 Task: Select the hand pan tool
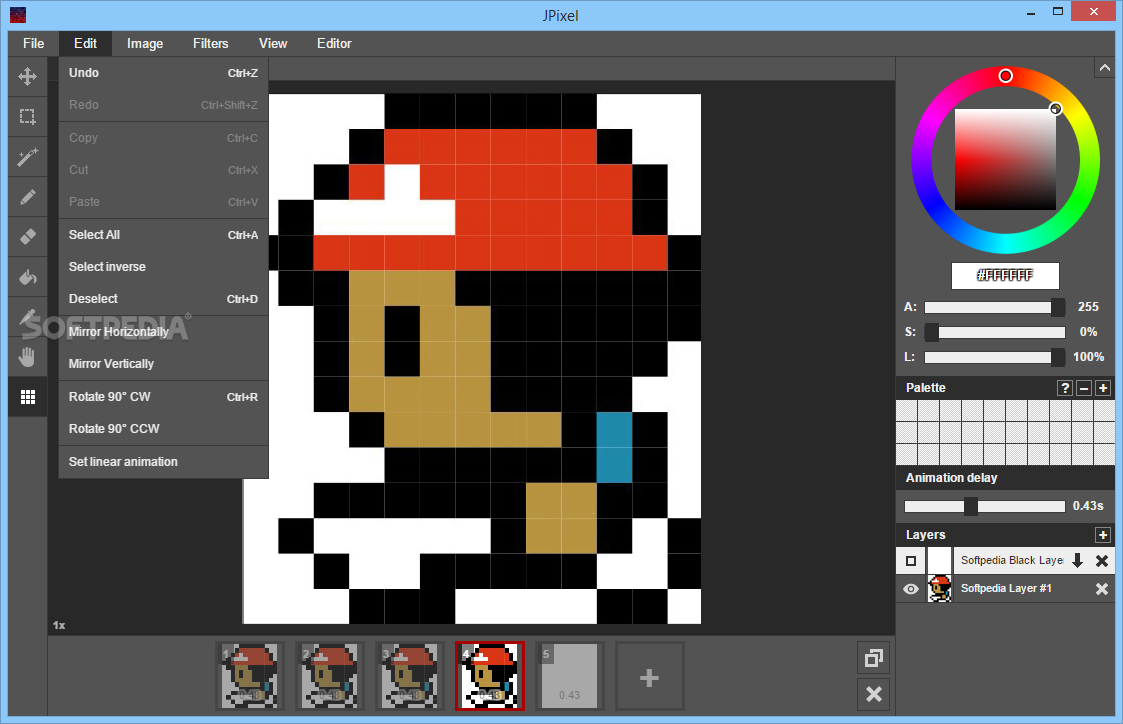(x=28, y=357)
